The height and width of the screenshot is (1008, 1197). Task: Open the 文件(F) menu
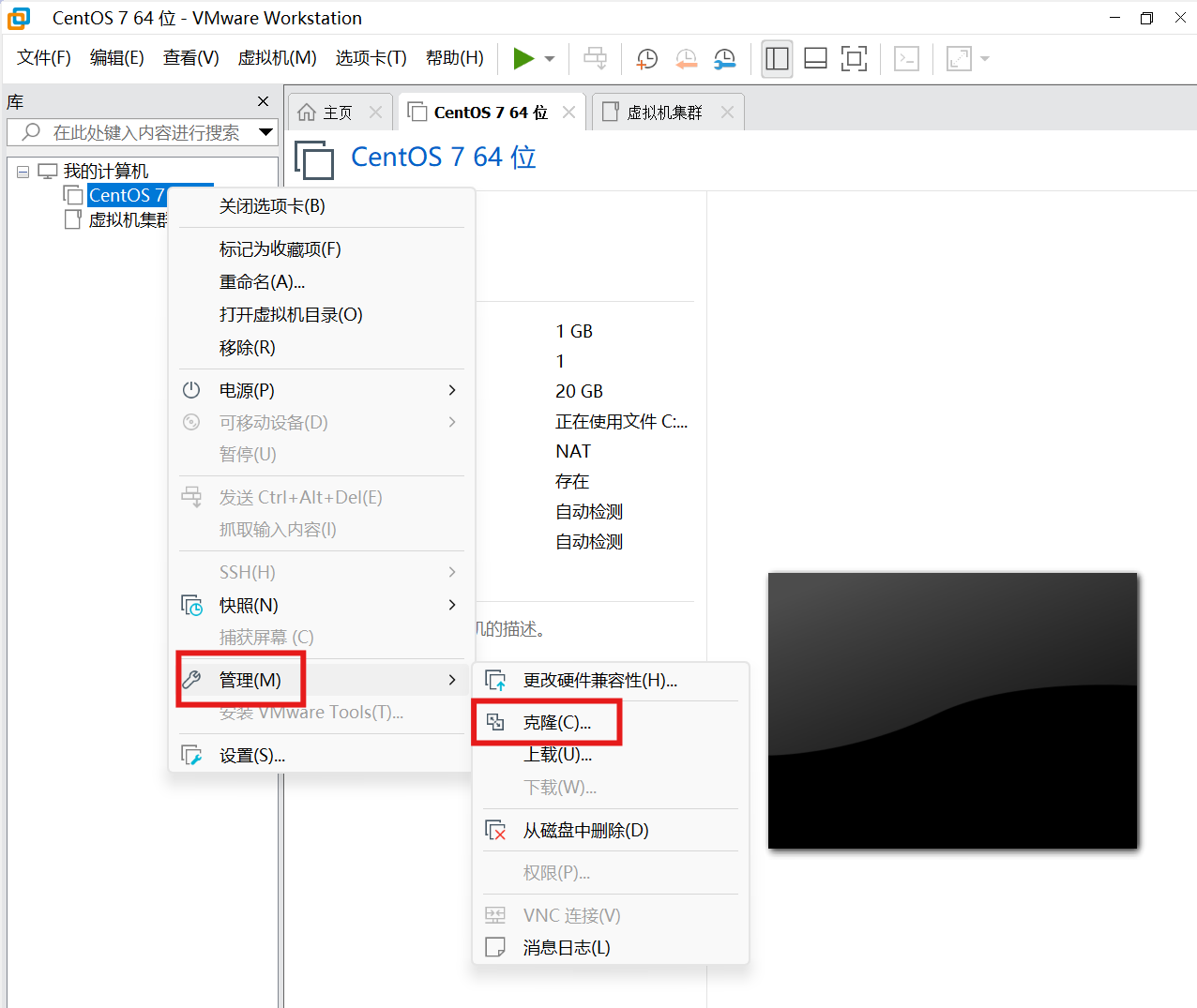pos(44,58)
